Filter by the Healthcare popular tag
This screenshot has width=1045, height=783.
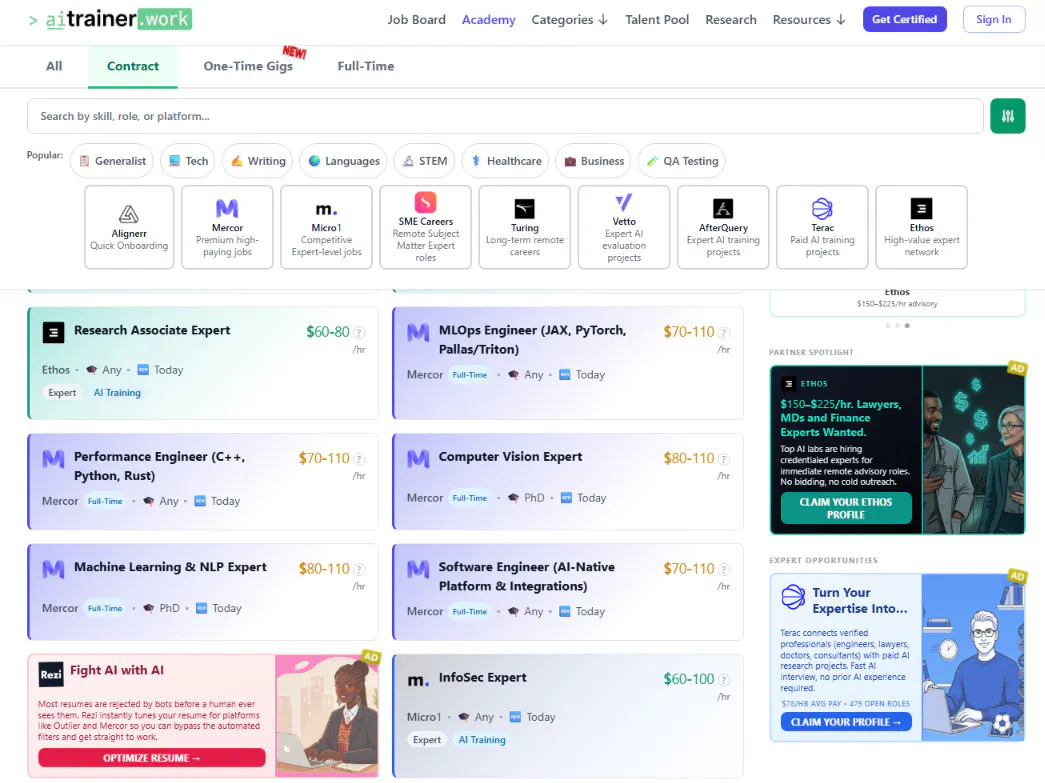coord(505,161)
